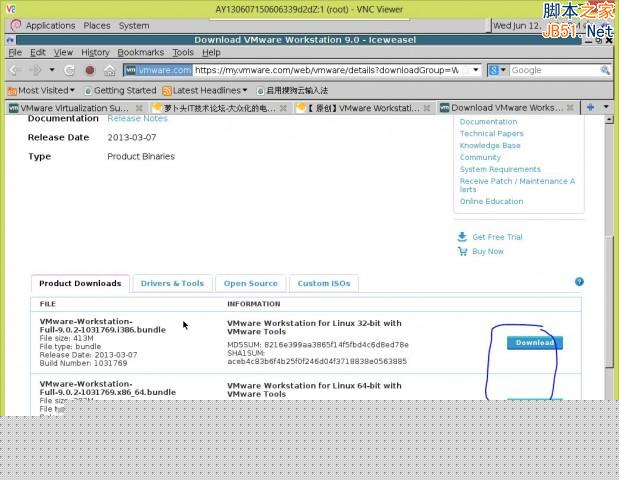Click Download for Linux 32-bit bundle
Screen dimensions: 619x480
click(x=535, y=343)
